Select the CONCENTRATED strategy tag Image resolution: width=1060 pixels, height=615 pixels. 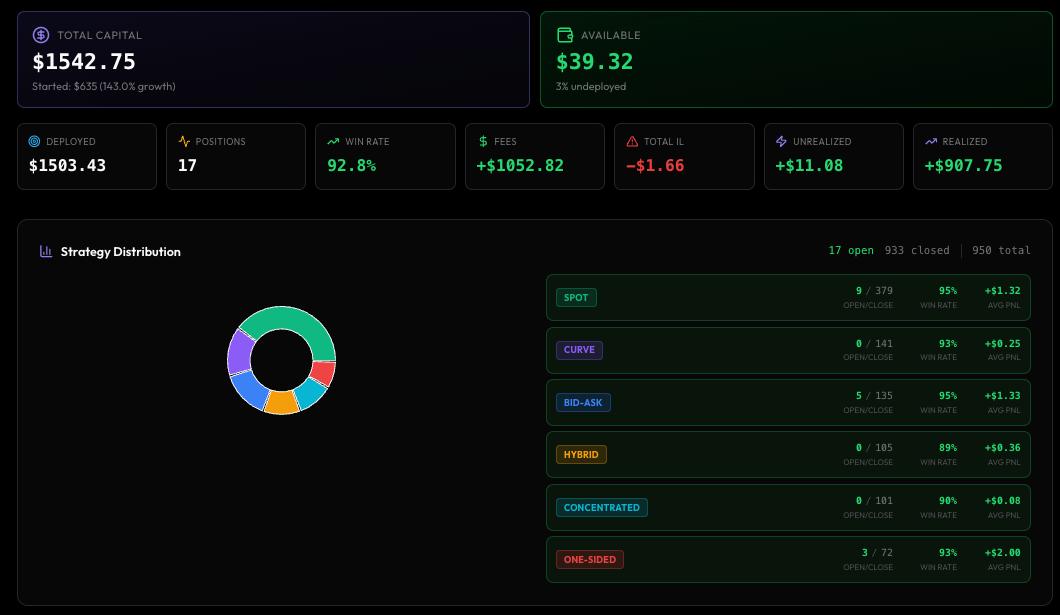pyautogui.click(x=602, y=508)
